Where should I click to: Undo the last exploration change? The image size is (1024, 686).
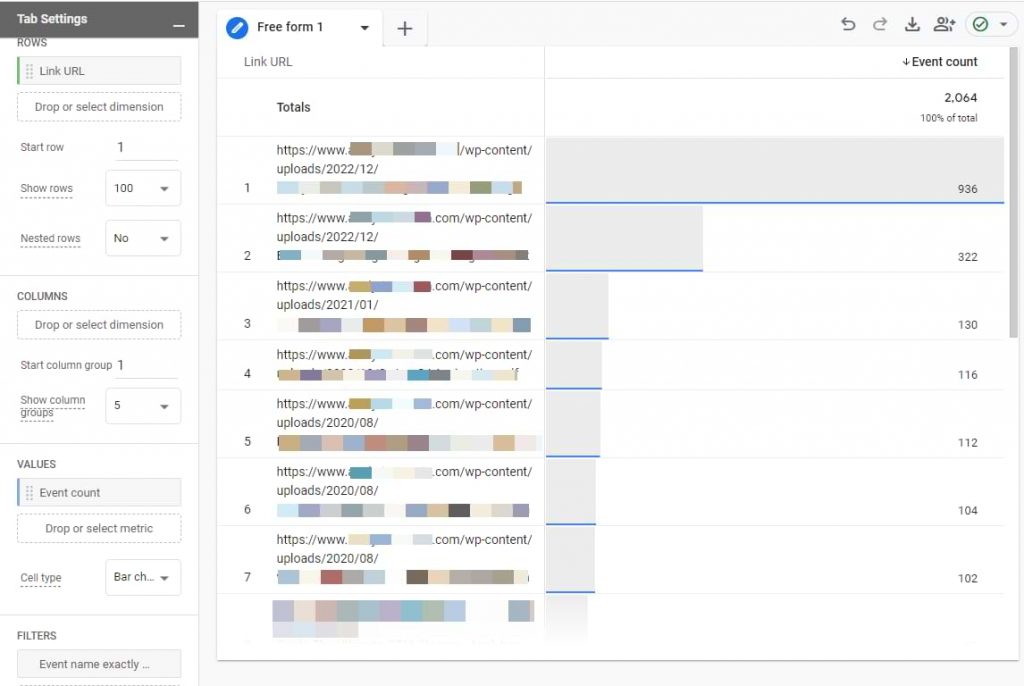click(848, 23)
